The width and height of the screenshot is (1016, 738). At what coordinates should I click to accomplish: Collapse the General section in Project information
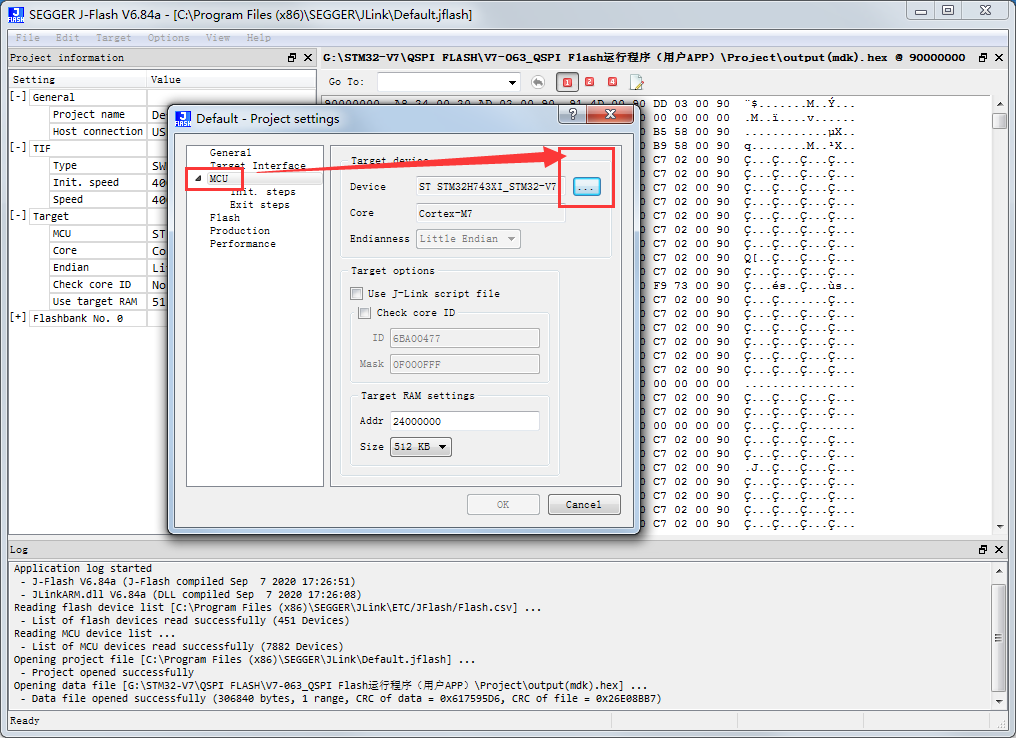coord(18,97)
